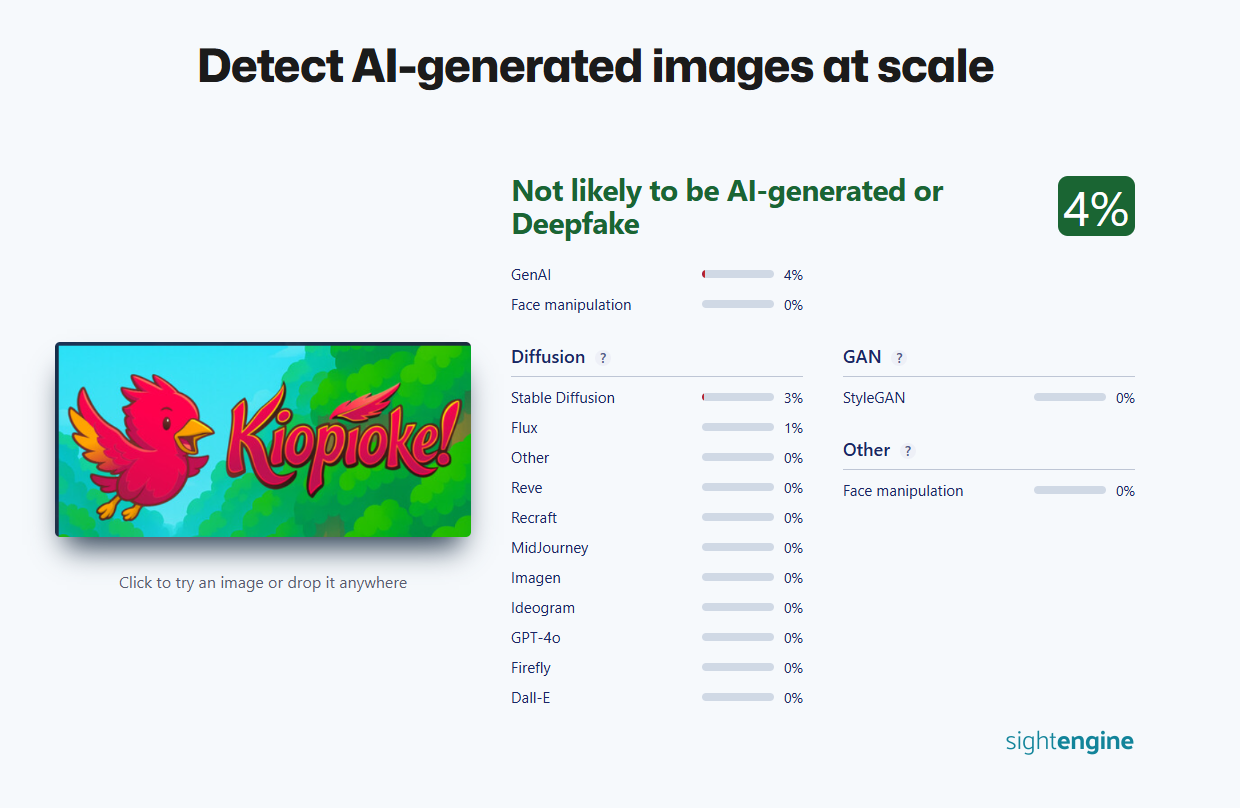
Task: Click the 'Other' section heading on the right
Action: point(866,450)
